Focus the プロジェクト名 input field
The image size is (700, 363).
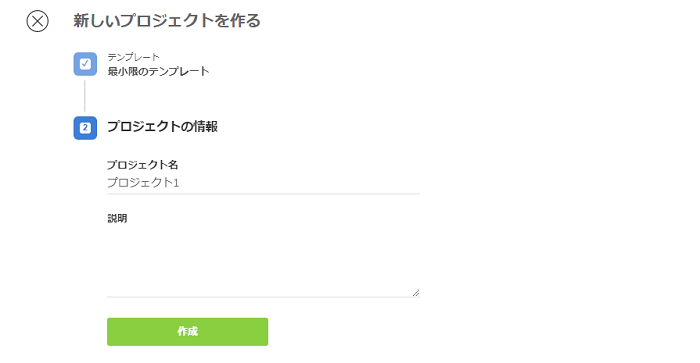coord(263,183)
